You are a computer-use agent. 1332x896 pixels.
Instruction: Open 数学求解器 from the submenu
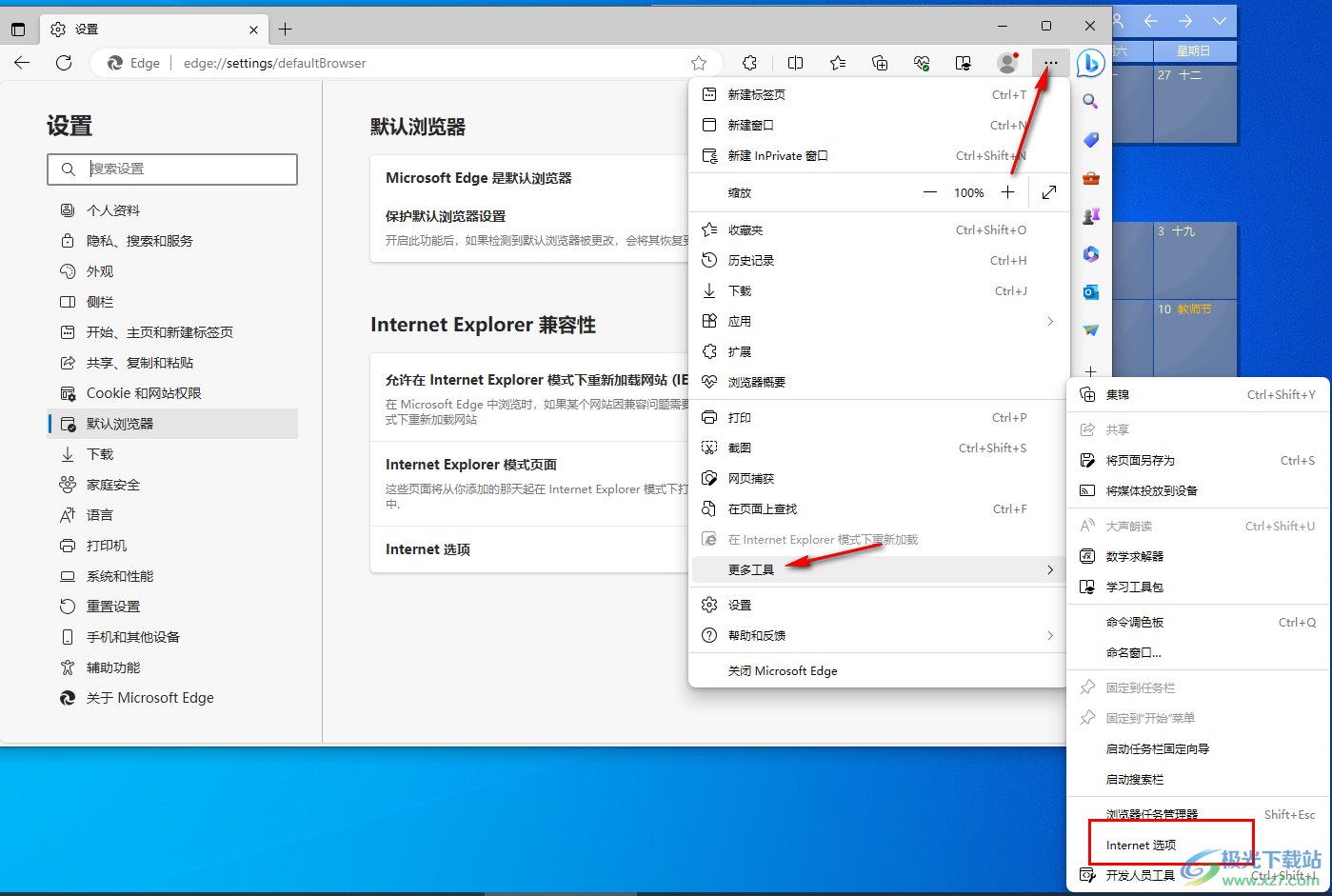[1199, 556]
